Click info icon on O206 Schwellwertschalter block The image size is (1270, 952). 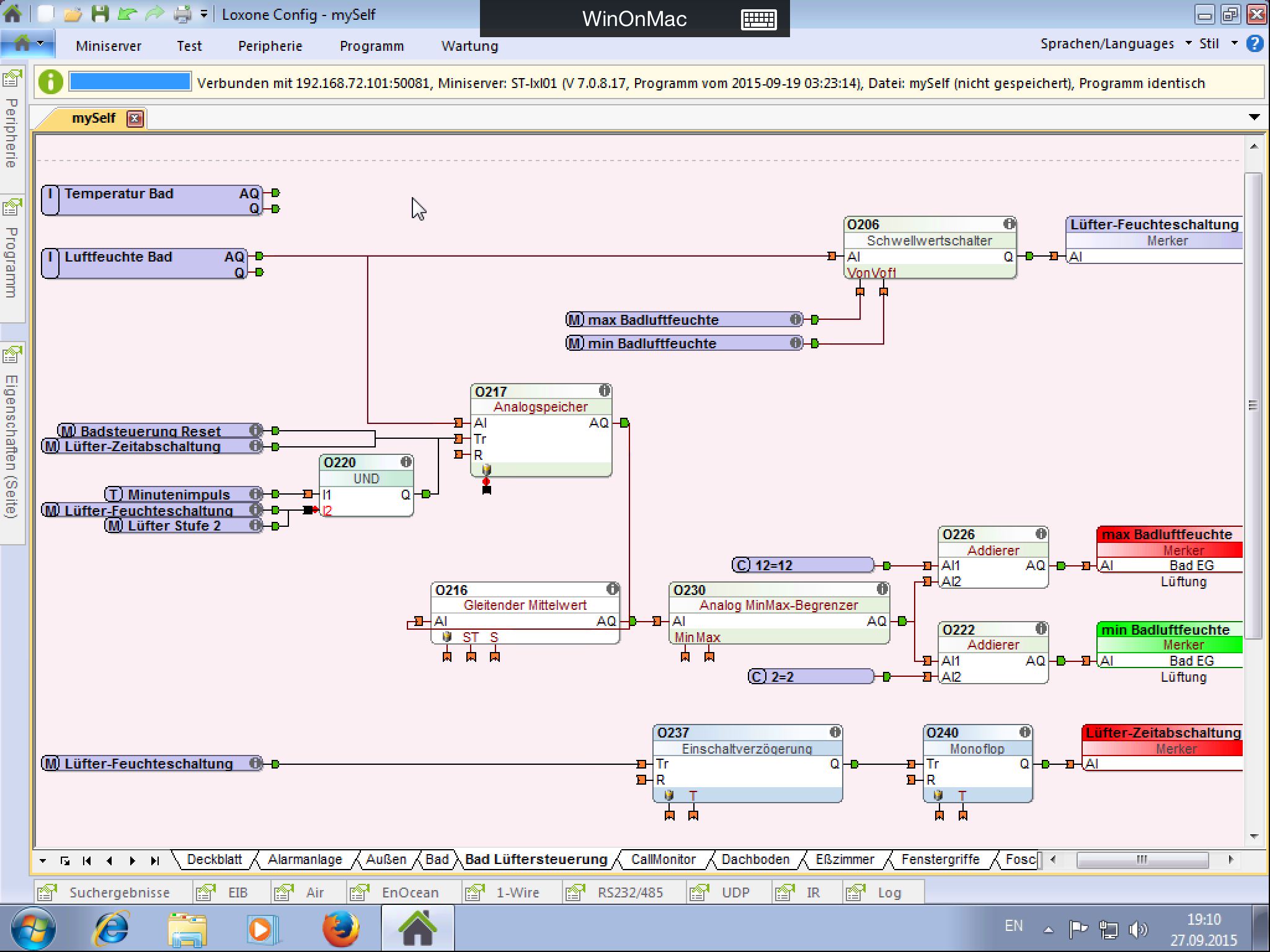(1009, 224)
